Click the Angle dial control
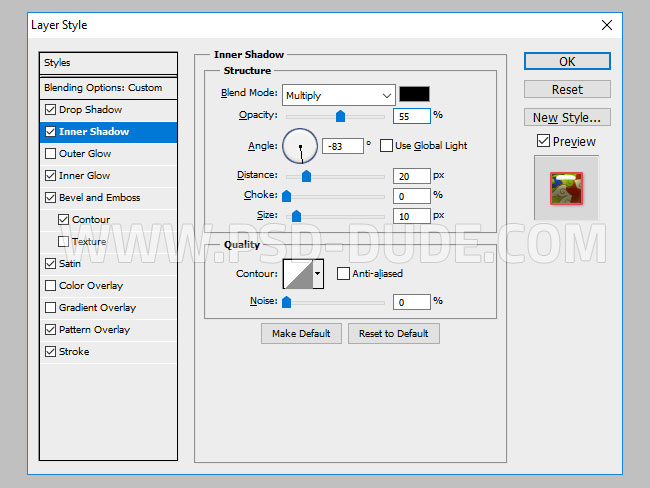Viewport: 650px width, 488px height. pyautogui.click(x=300, y=146)
